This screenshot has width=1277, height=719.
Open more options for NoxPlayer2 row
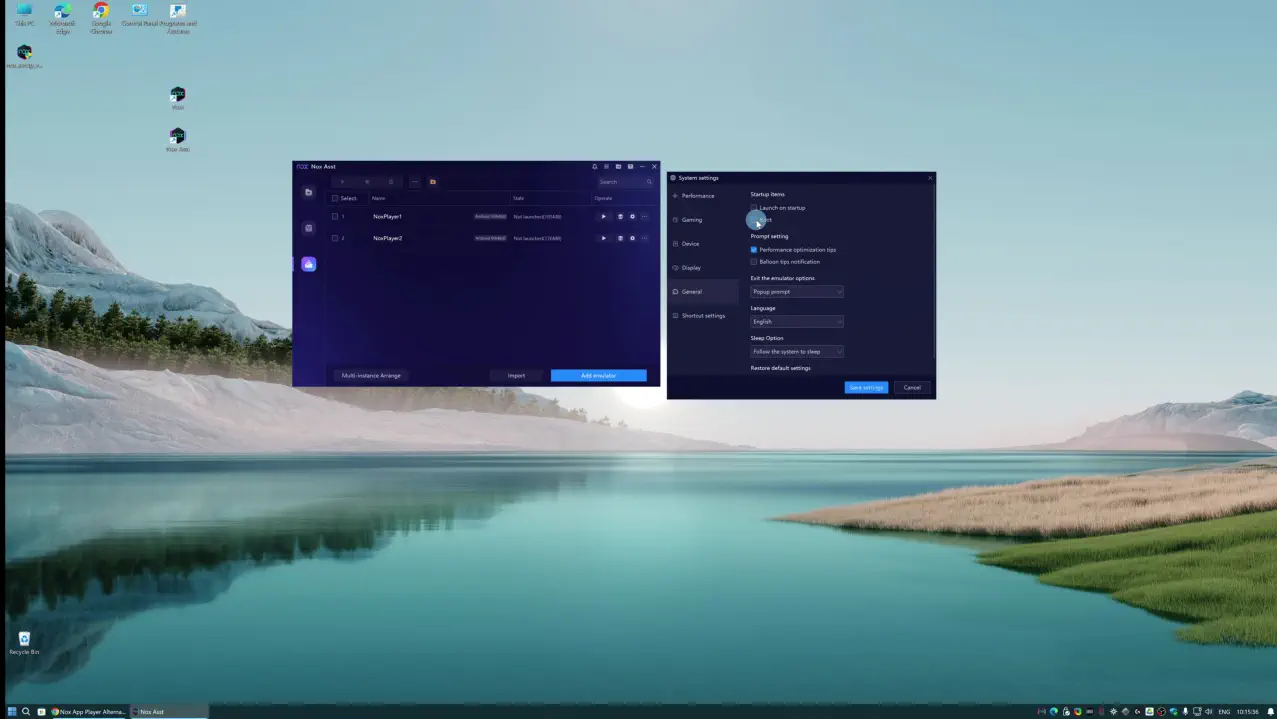pos(645,238)
